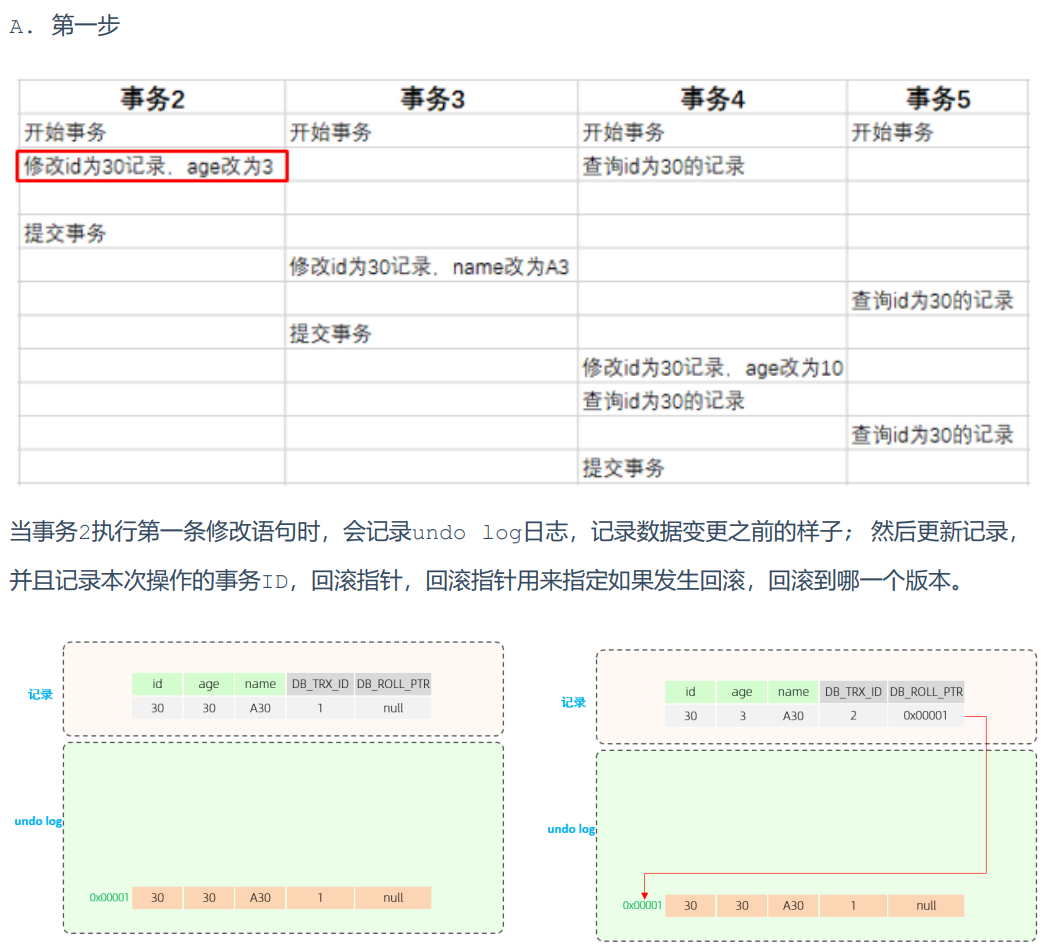Click "A30" in the right diagram's record row
This screenshot has width=1043, height=945.
pos(793,716)
